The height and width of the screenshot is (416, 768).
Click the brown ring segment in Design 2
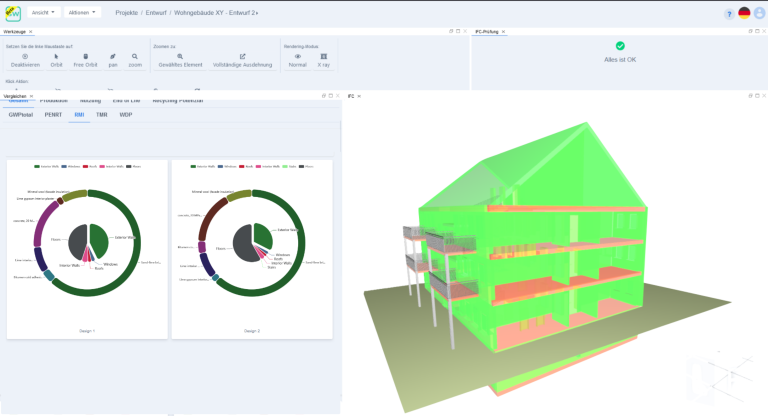coord(210,216)
